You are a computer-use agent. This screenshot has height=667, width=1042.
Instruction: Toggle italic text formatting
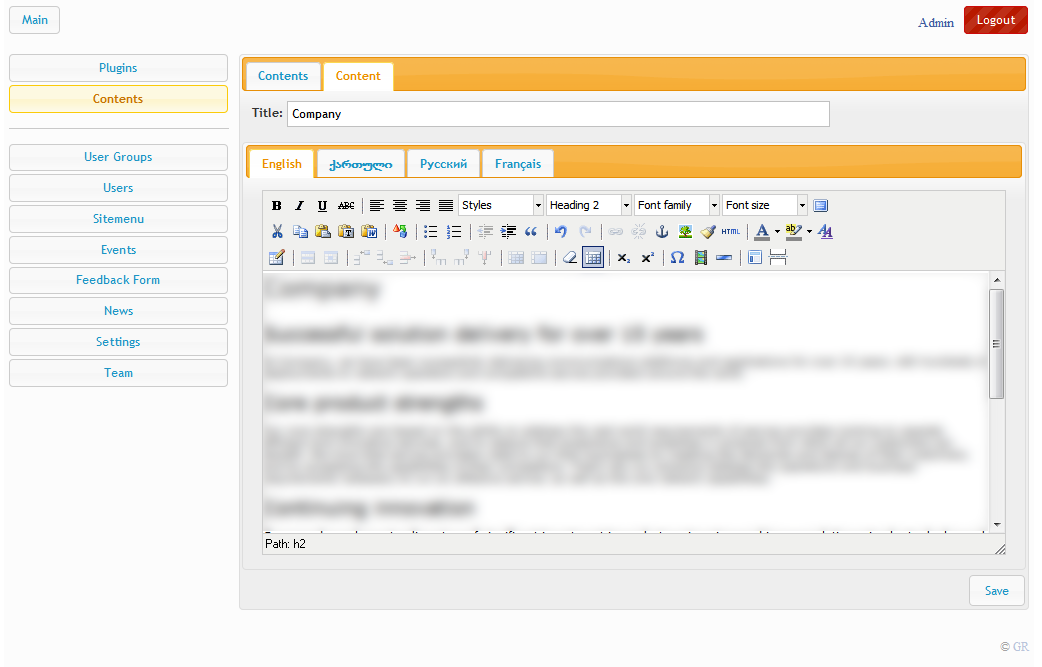pyautogui.click(x=299, y=206)
